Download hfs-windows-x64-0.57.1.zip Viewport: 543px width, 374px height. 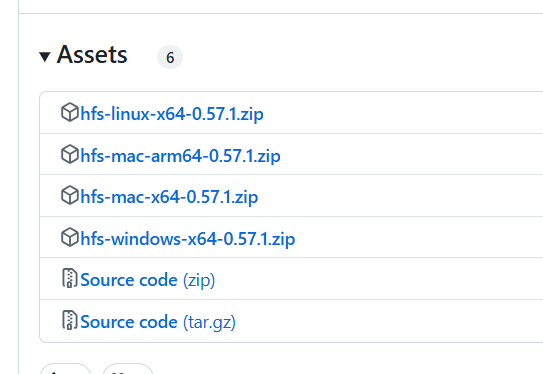pos(188,239)
